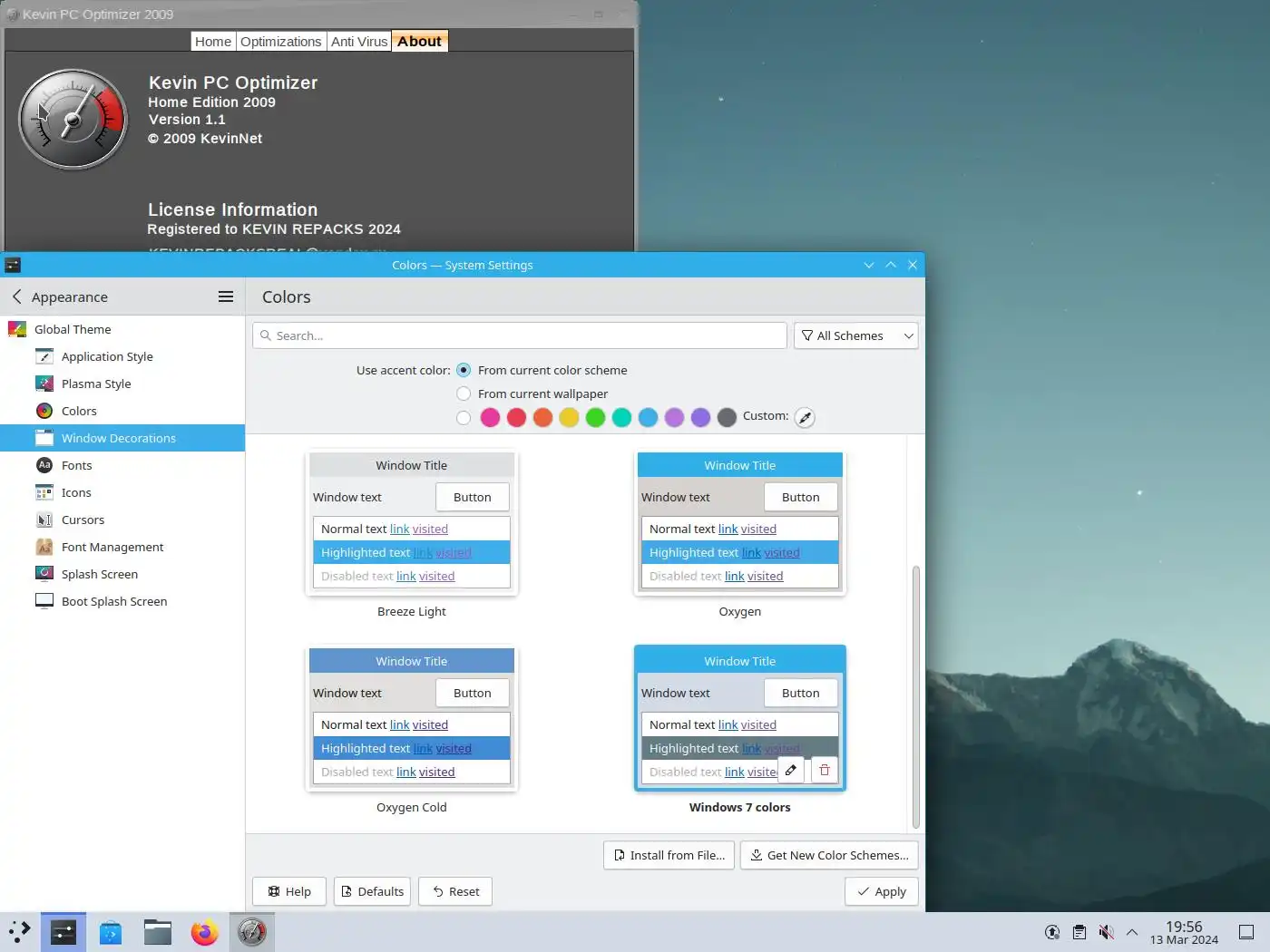Open Anti Virus tab in Kevin PC Optimizer

(x=359, y=41)
